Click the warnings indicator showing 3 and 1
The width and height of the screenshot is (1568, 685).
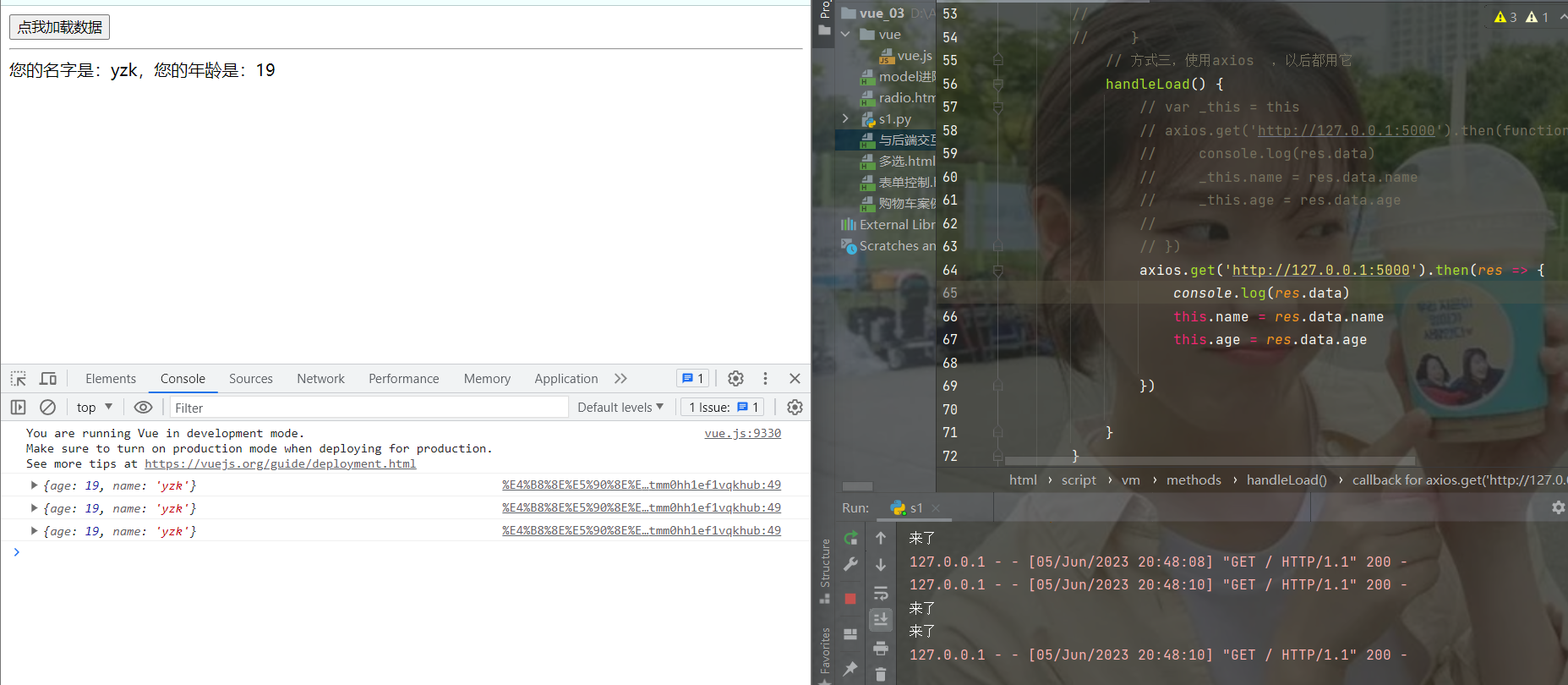(1522, 17)
